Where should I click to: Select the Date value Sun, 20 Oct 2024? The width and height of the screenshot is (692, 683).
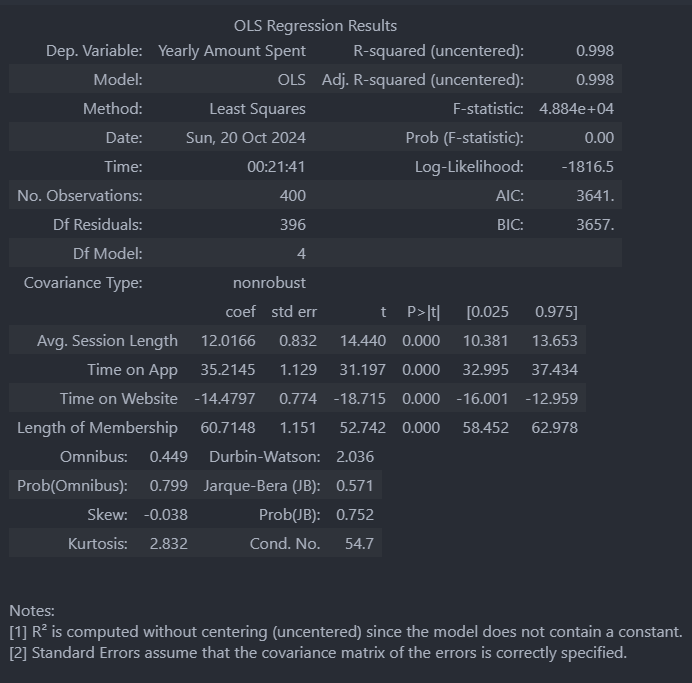click(x=246, y=138)
